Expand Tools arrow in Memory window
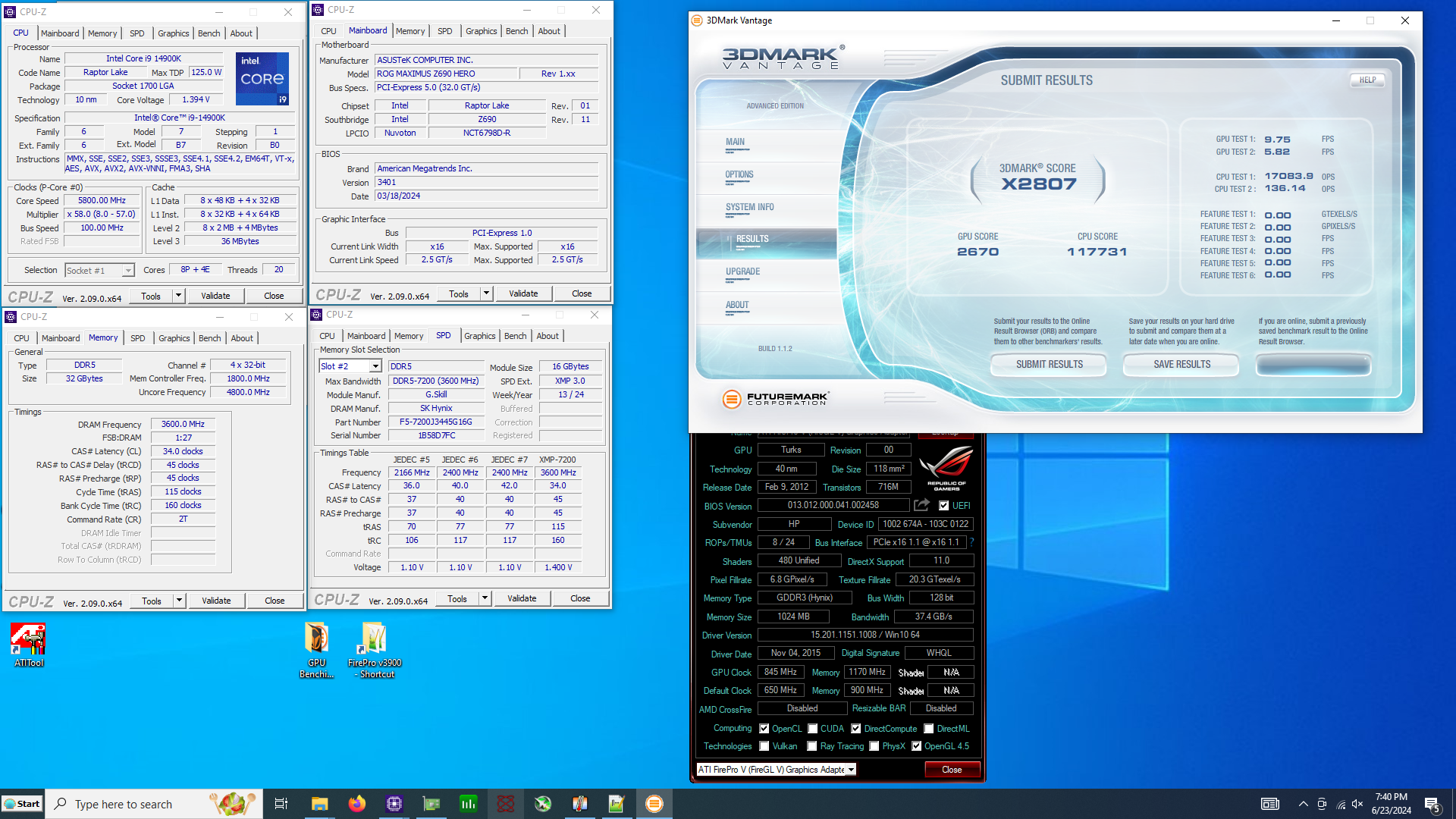The height and width of the screenshot is (819, 1456). (x=180, y=601)
